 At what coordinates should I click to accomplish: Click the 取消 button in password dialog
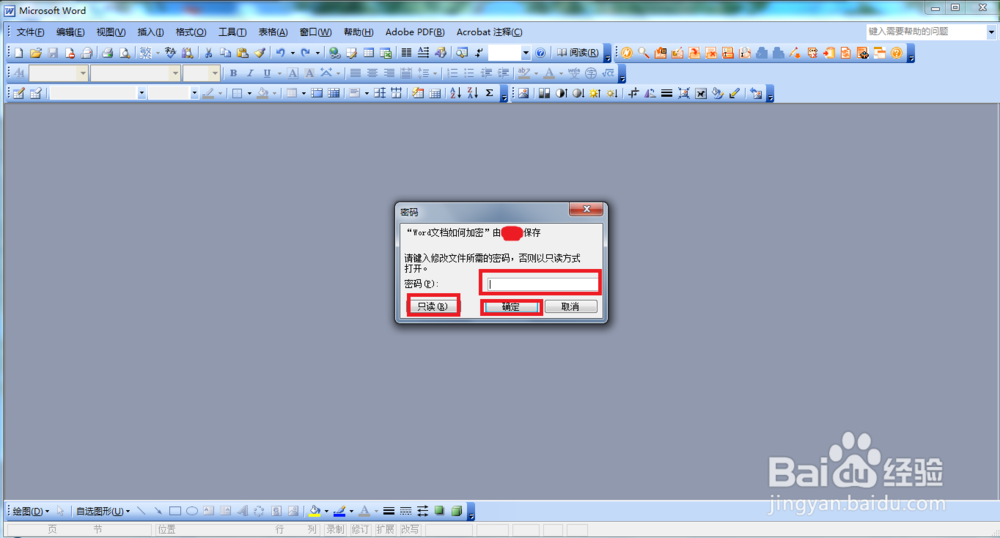pos(571,307)
